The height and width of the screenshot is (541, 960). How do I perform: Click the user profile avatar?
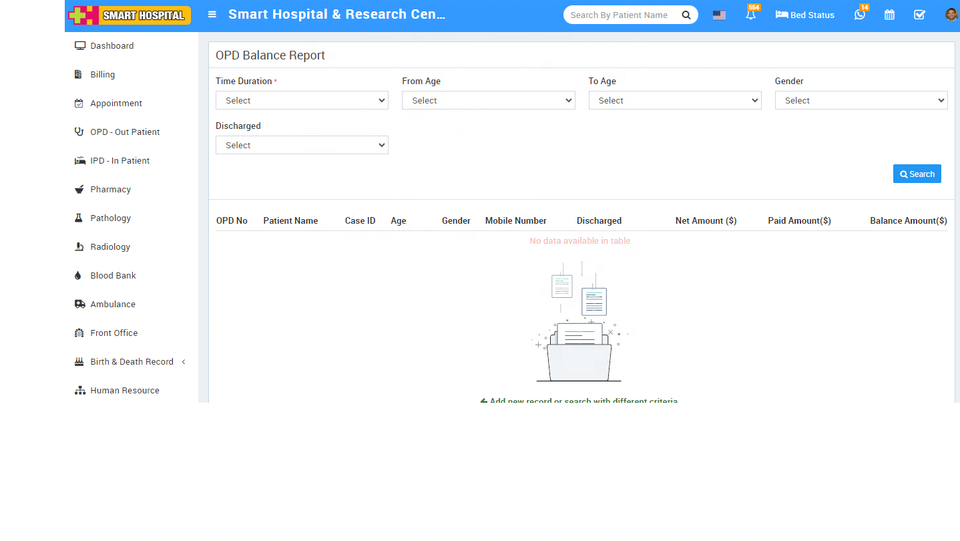950,15
